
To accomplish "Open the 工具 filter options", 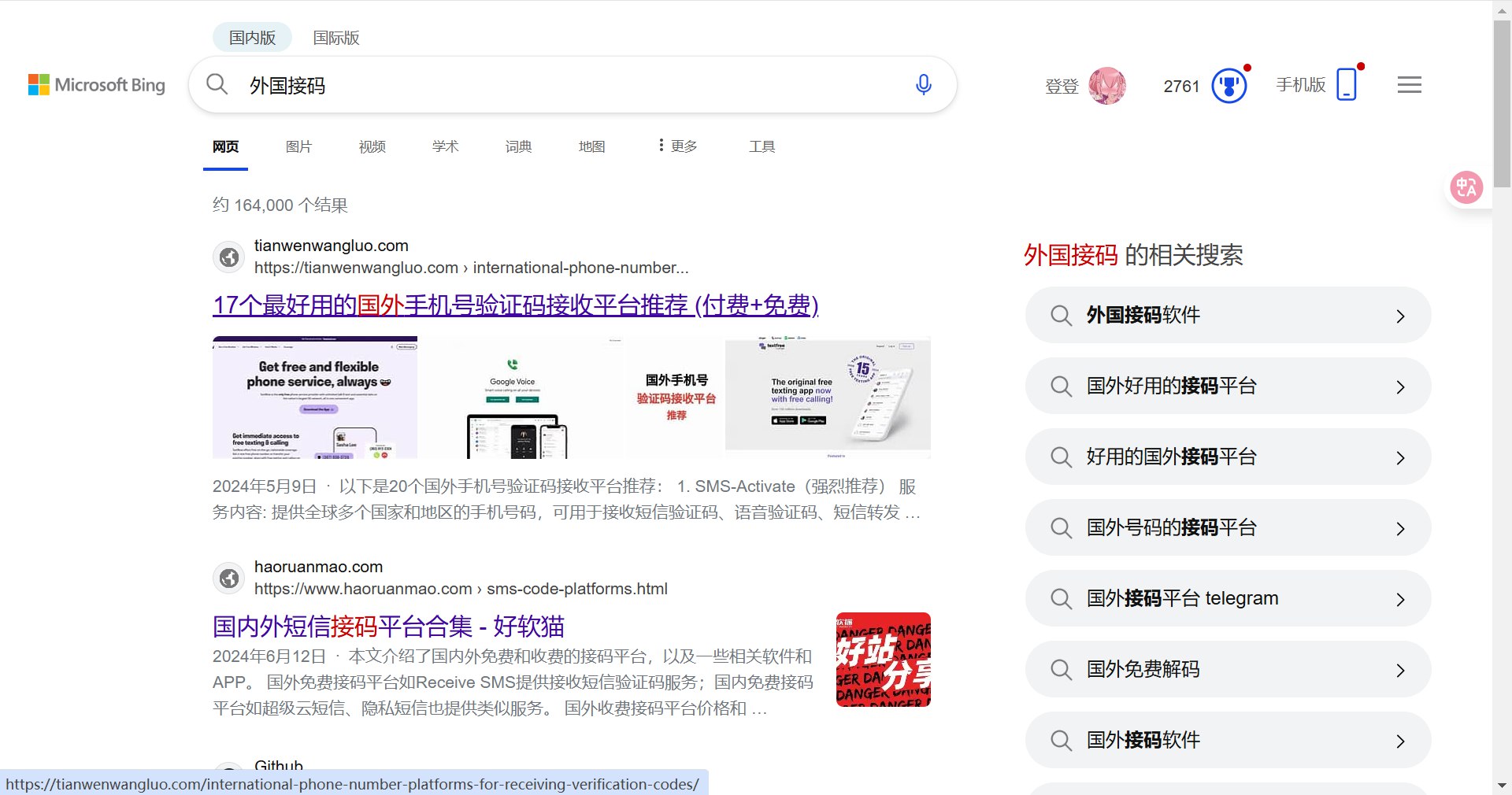I will (x=762, y=146).
